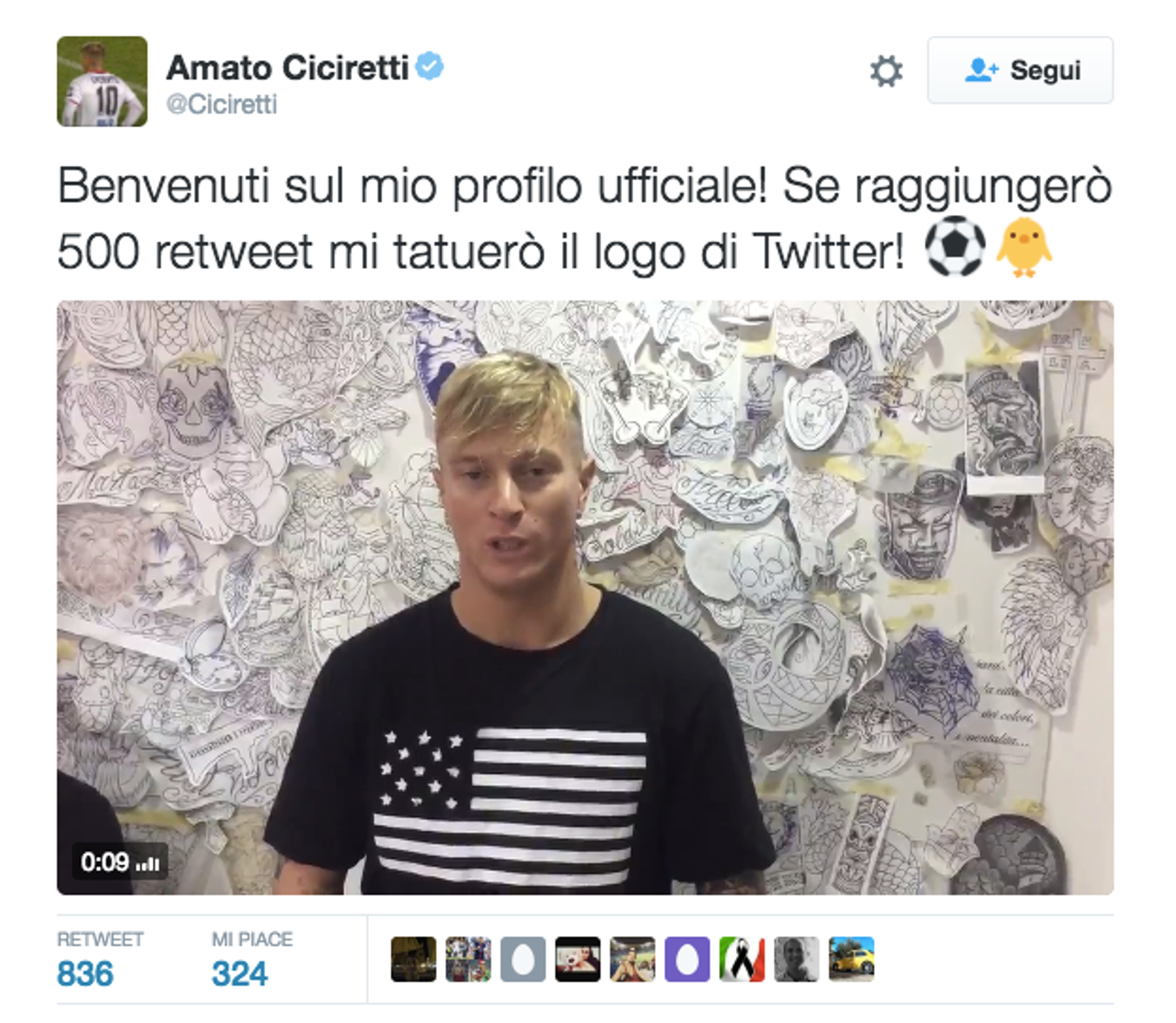The width and height of the screenshot is (1176, 1023).
Task: Click the 0:09 video duration badge
Action: (x=119, y=862)
